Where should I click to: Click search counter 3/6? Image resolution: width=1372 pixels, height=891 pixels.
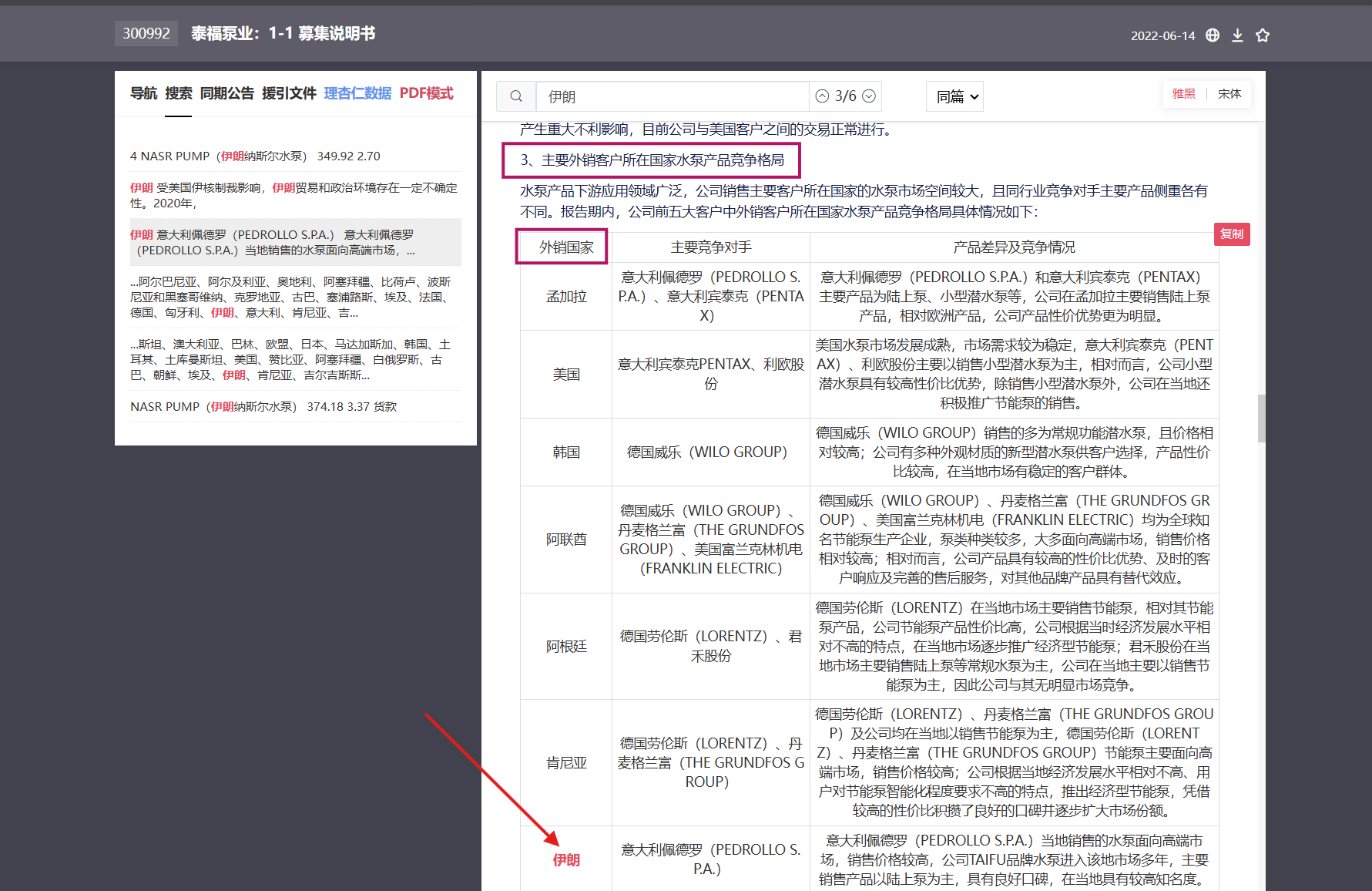845,96
